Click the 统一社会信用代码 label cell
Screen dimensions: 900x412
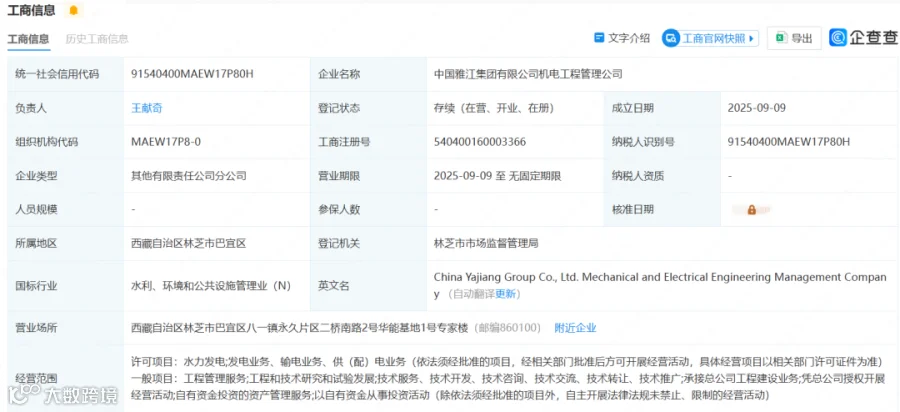(65, 74)
